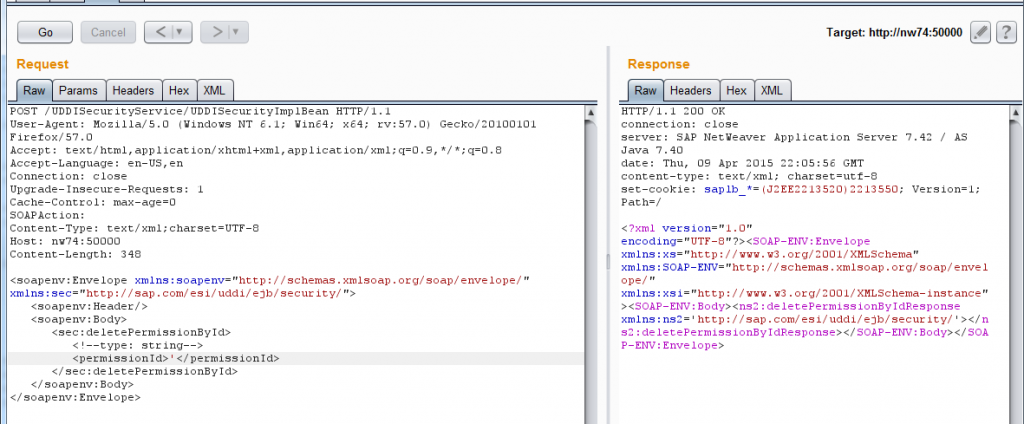Click the Target: http://nw74:50000 label
The image size is (1024, 424).
coord(894,33)
